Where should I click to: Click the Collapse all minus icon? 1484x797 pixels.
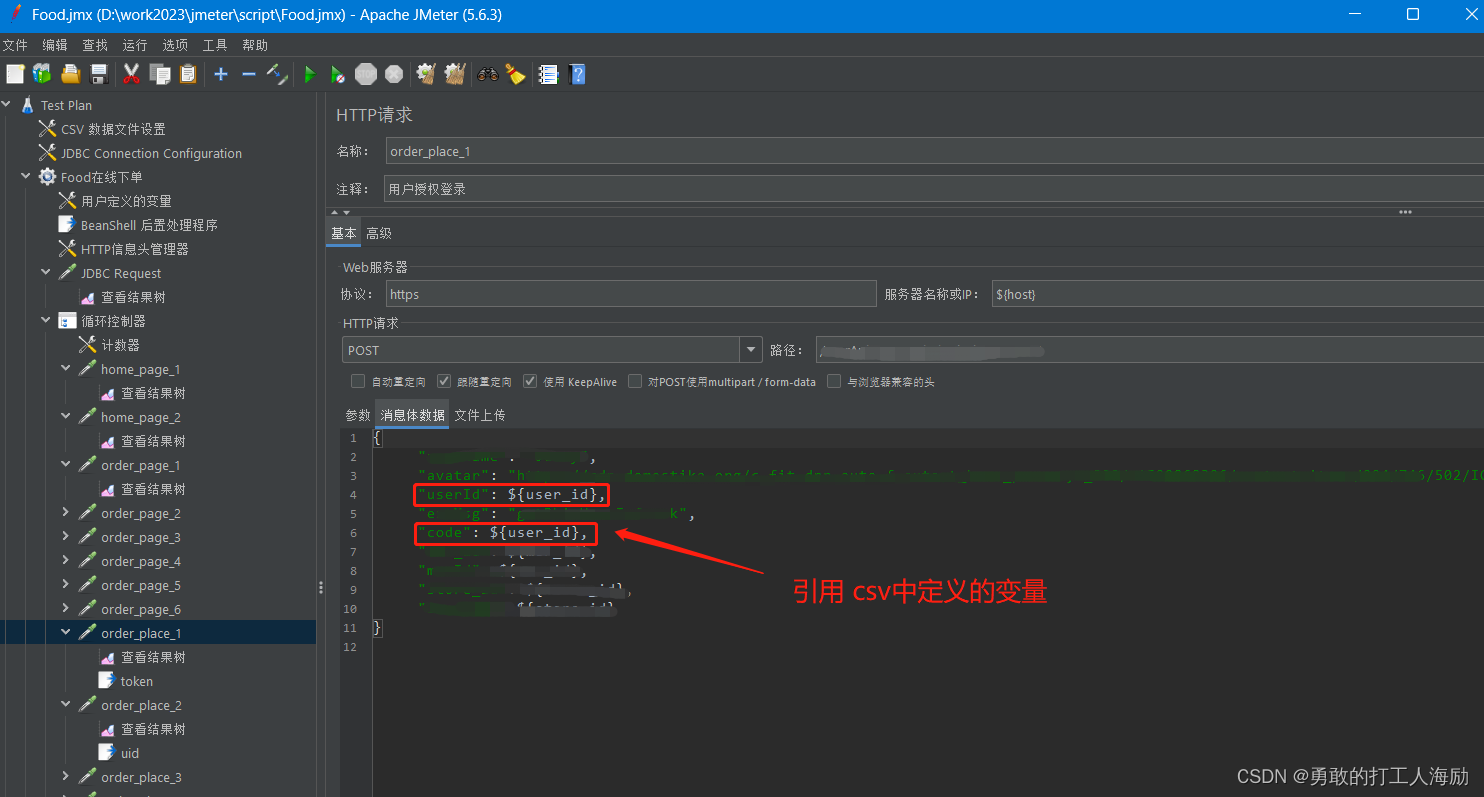(x=249, y=74)
